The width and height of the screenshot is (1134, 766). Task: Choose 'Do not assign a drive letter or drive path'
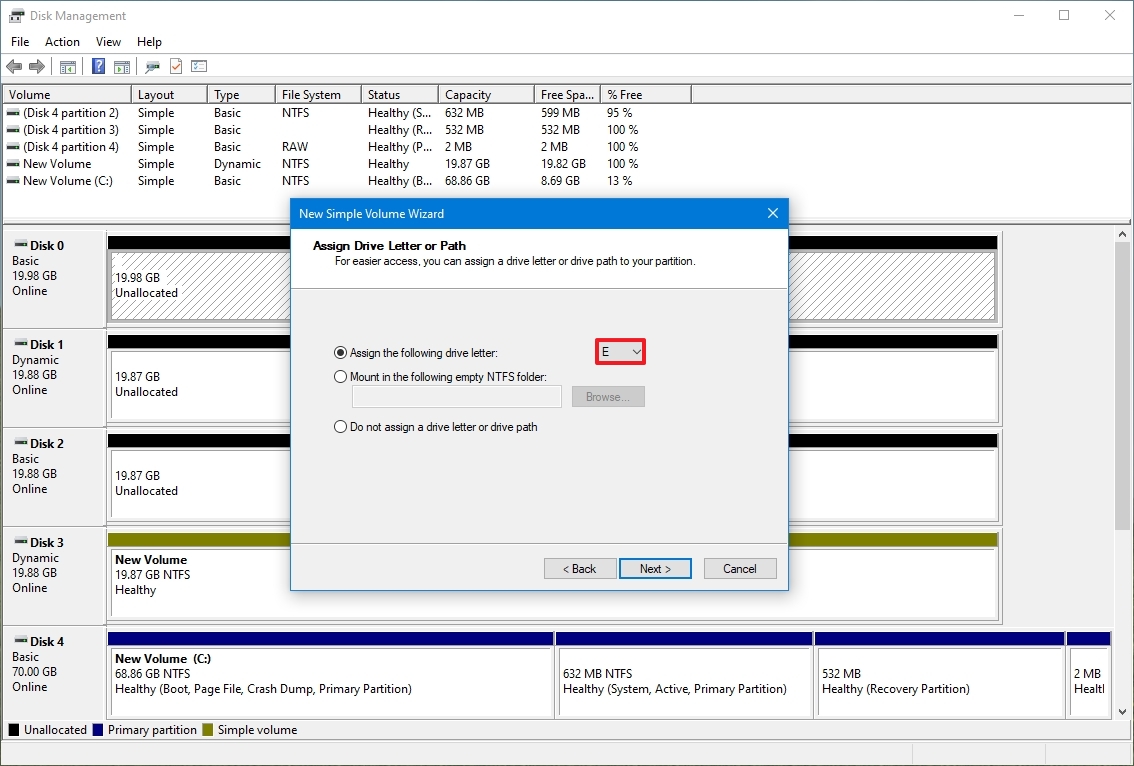point(340,427)
